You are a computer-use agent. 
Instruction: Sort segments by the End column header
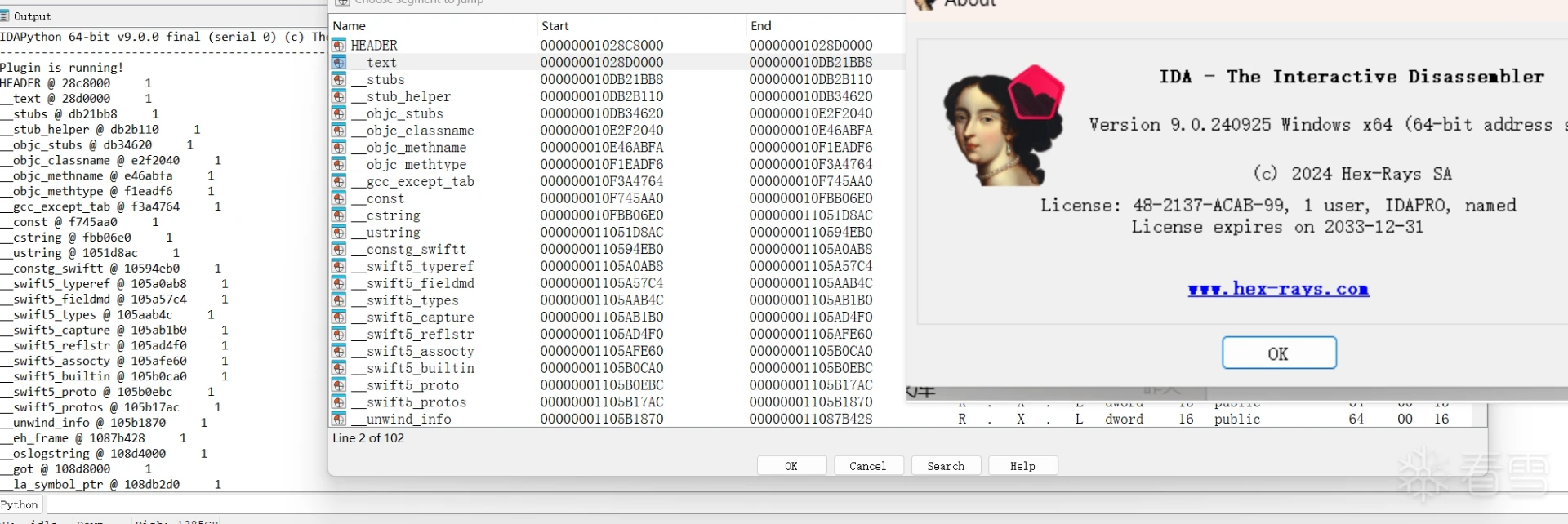click(826, 26)
